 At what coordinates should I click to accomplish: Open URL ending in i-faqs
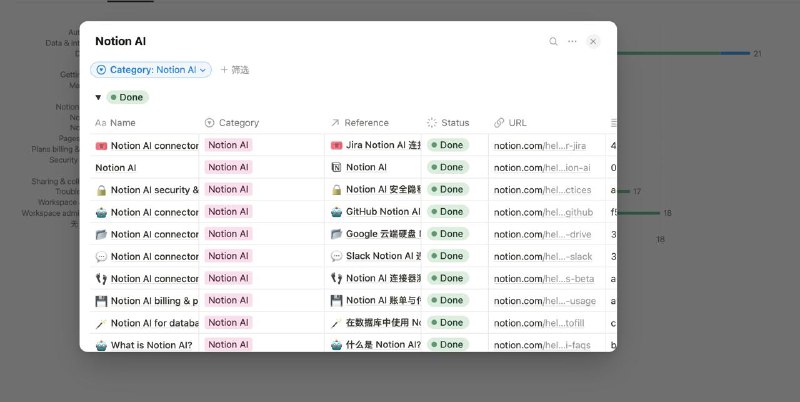click(x=542, y=345)
